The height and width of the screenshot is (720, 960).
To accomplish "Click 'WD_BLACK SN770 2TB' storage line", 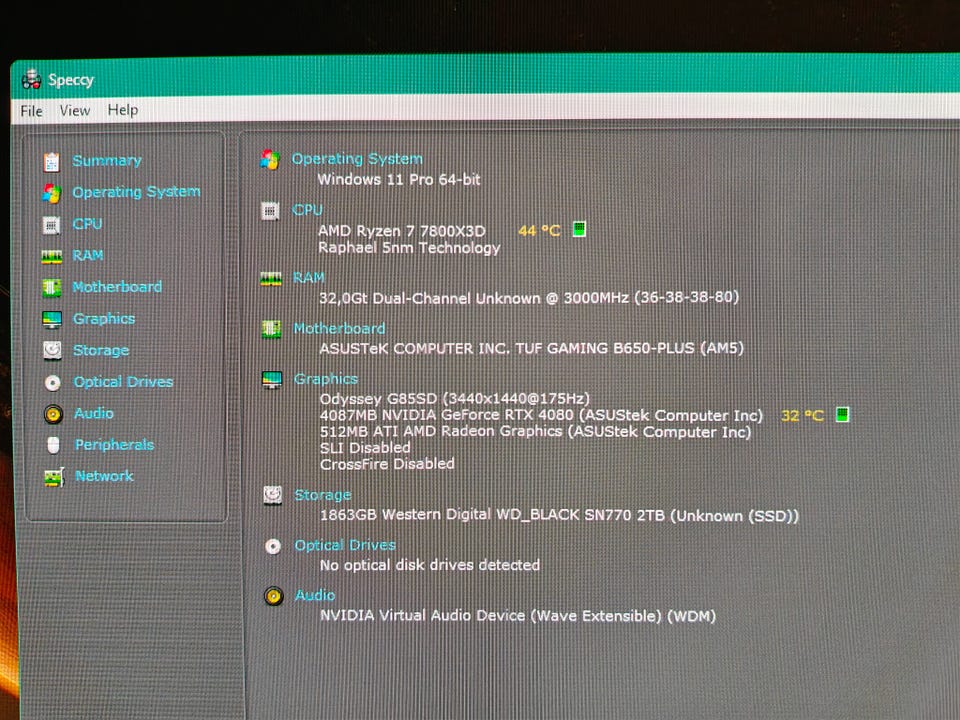I will coord(559,515).
